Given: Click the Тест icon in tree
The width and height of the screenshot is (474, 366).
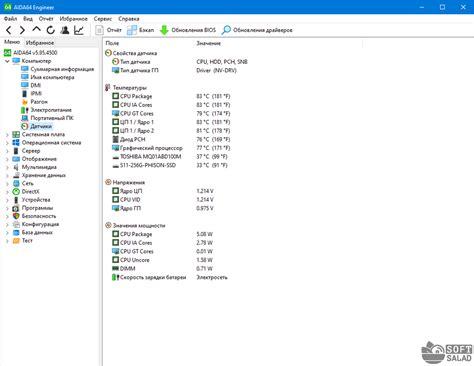Looking at the screenshot, I should pos(16,241).
